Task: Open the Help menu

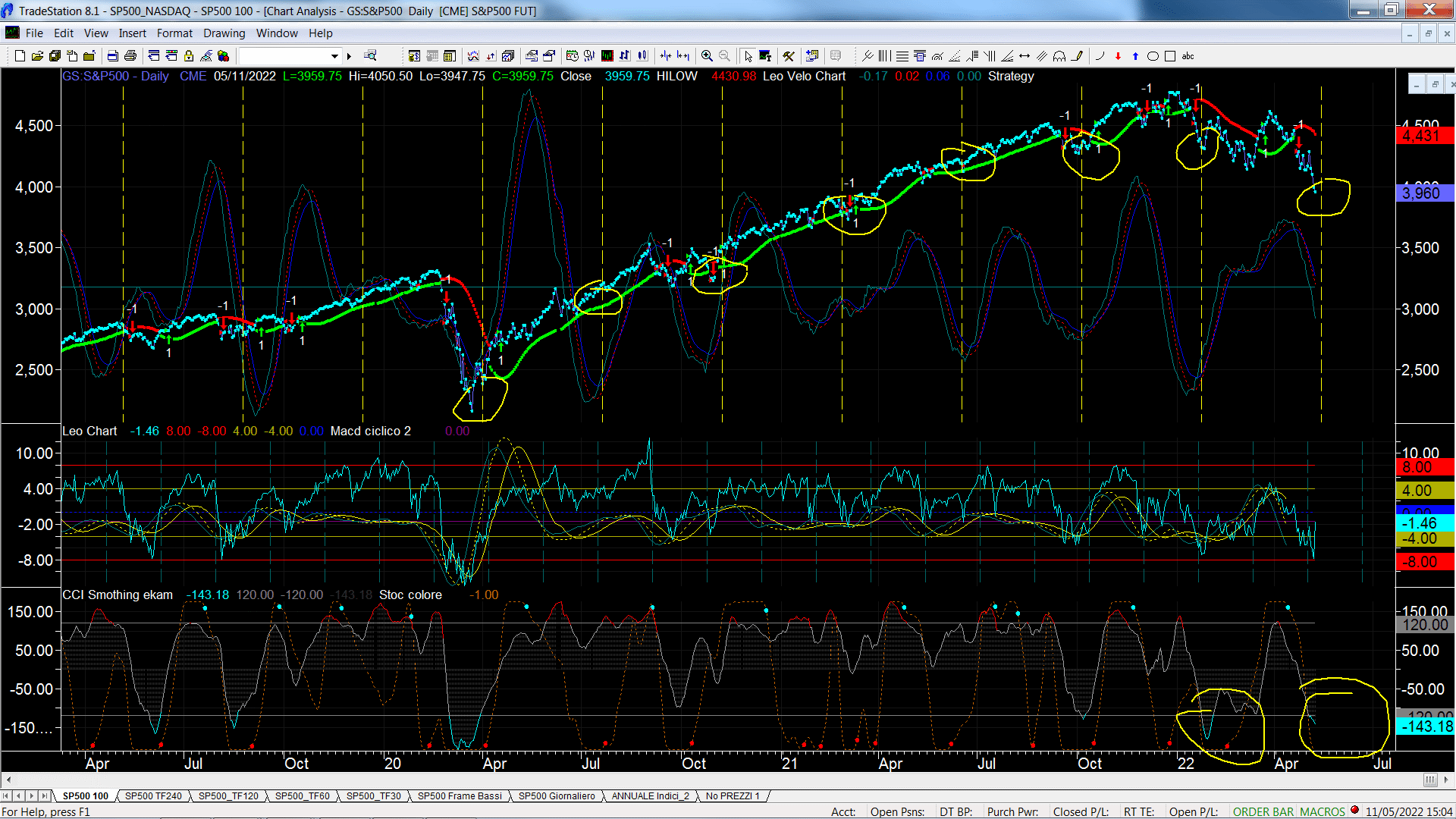Action: click(321, 33)
